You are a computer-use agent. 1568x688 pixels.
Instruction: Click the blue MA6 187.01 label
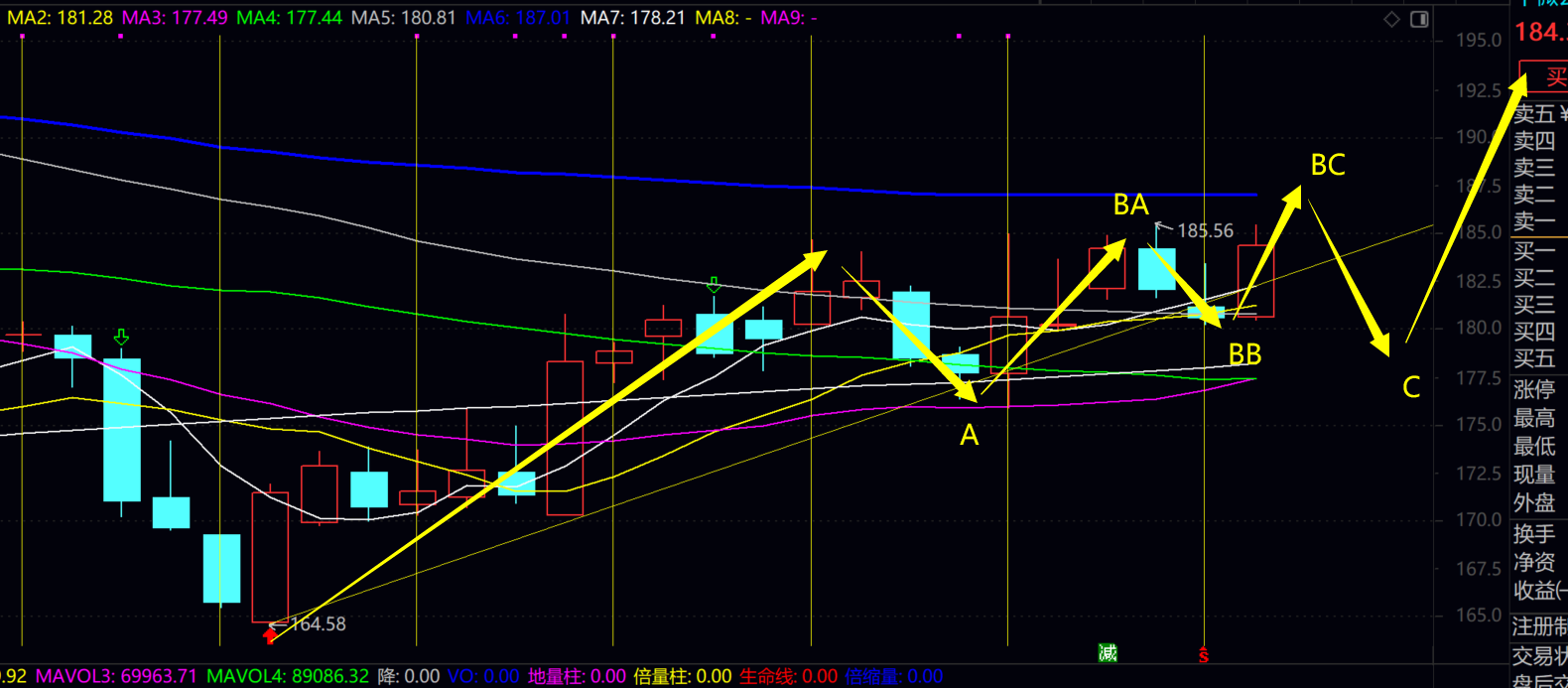pos(517,18)
